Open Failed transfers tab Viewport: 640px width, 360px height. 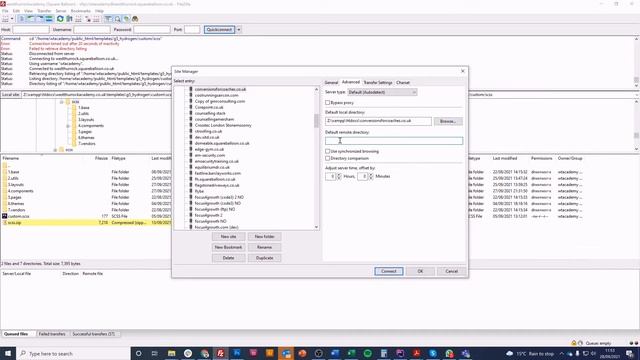click(52, 334)
